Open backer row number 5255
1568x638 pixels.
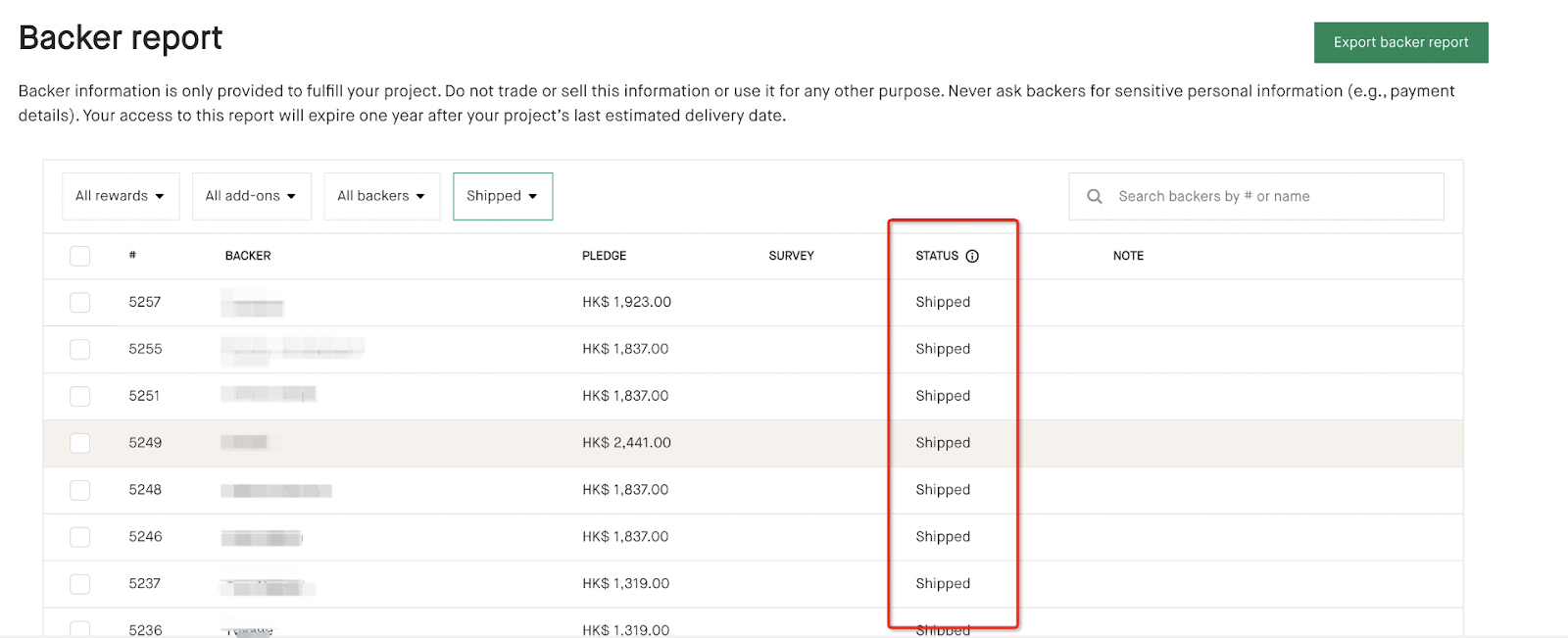click(x=145, y=349)
